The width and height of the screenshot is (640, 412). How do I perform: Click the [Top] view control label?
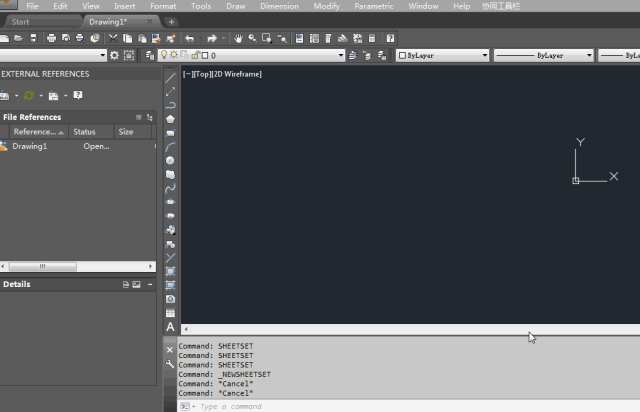coord(201,74)
